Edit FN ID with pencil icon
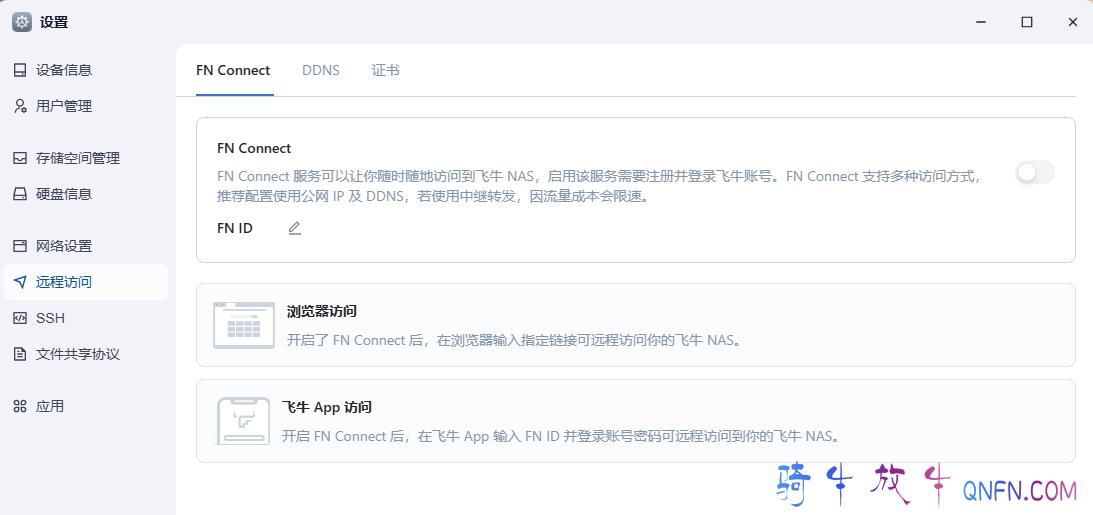This screenshot has height=515, width=1093. (x=294, y=228)
